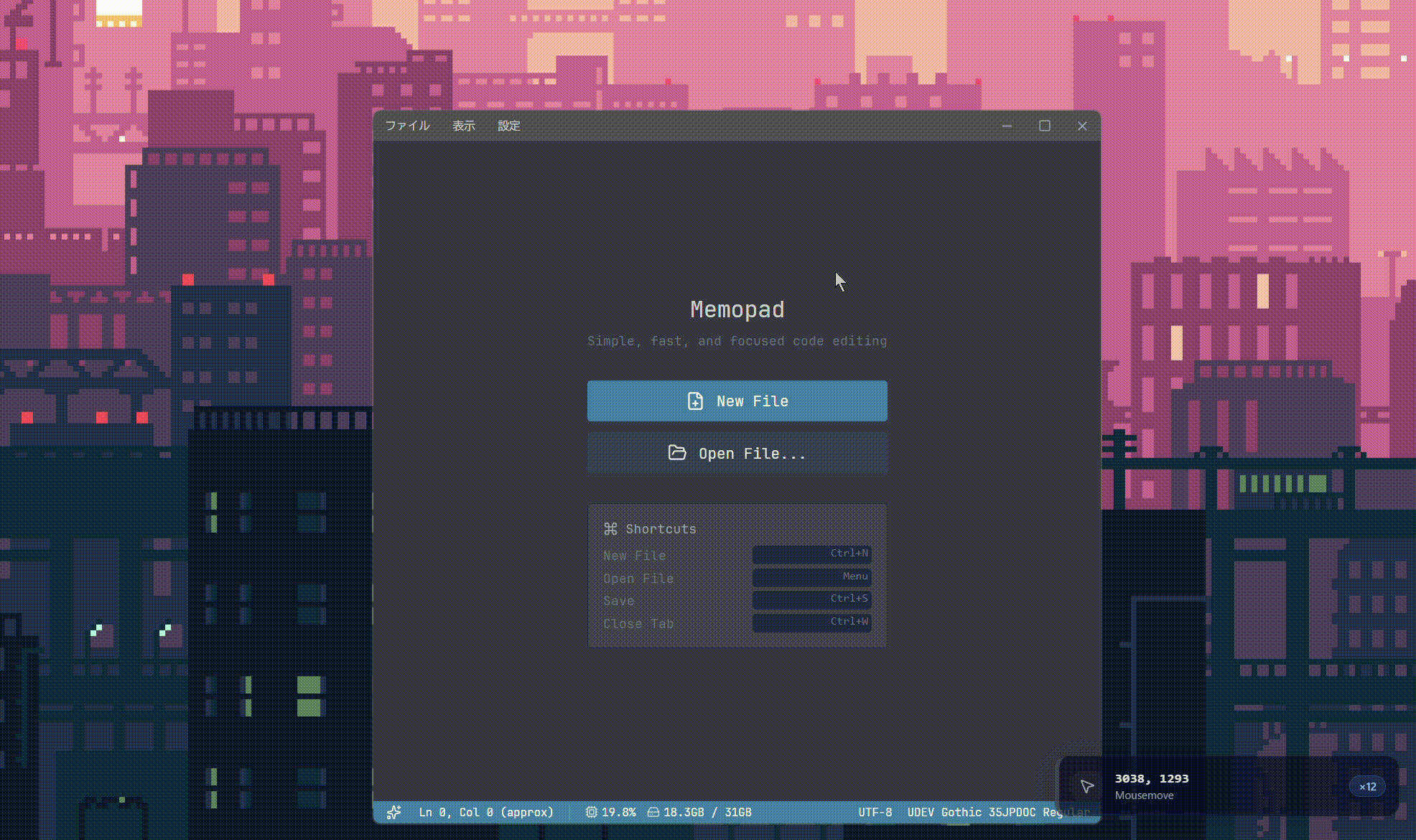Click the cursor icon in overlay widget
Screen dimensions: 1416x840
pos(1087,786)
